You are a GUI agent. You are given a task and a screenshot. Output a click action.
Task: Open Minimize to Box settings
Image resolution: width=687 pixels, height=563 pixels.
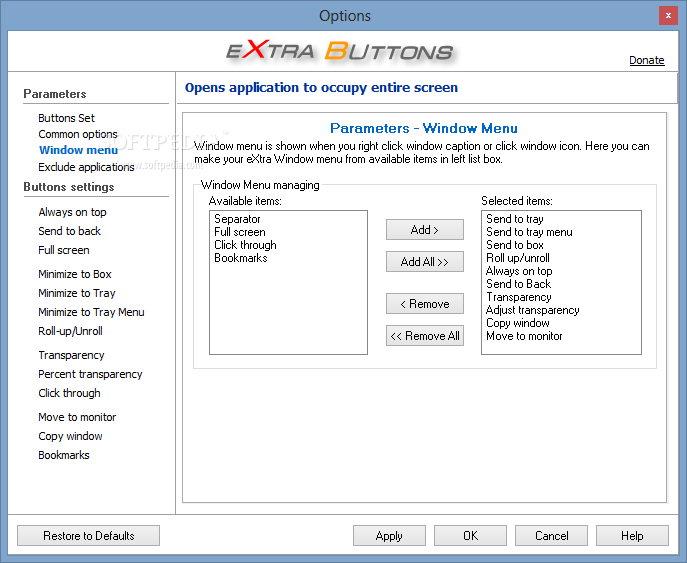tap(74, 274)
